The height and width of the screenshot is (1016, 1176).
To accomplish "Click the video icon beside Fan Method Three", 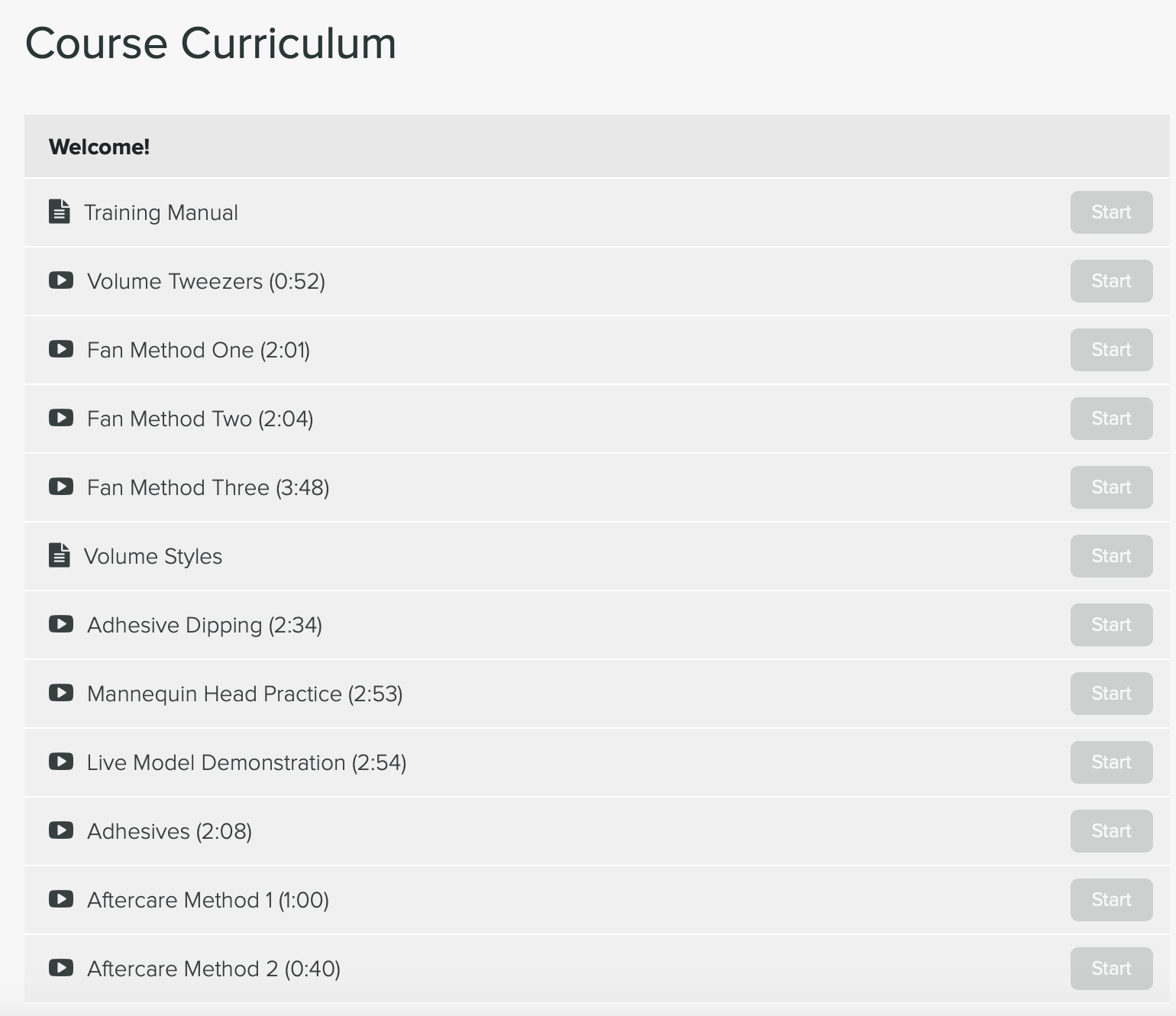I will click(61, 487).
